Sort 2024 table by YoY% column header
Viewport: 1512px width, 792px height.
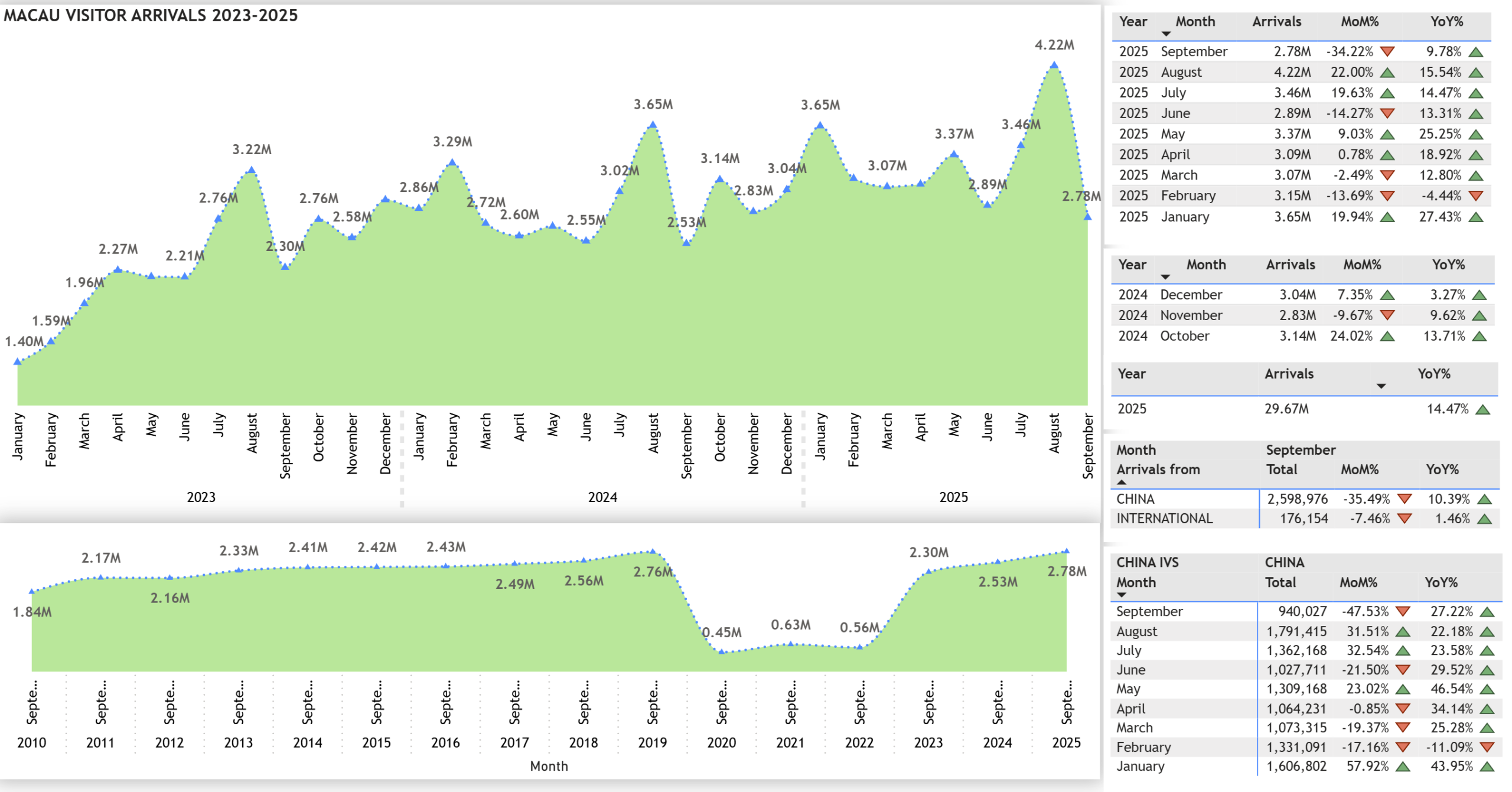point(1448,265)
